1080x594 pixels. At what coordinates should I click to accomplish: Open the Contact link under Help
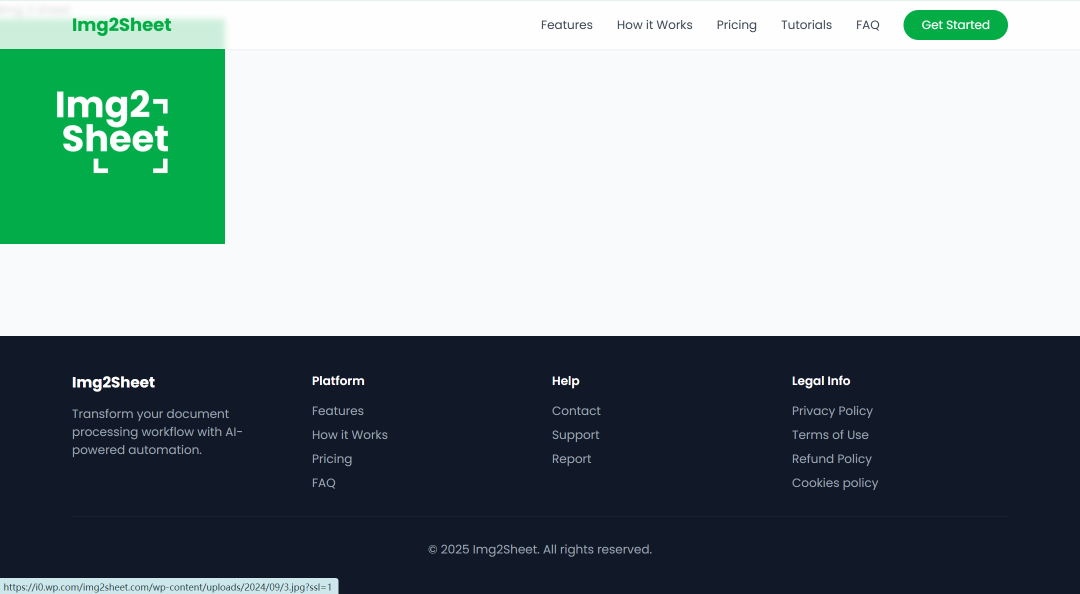pyautogui.click(x=576, y=411)
